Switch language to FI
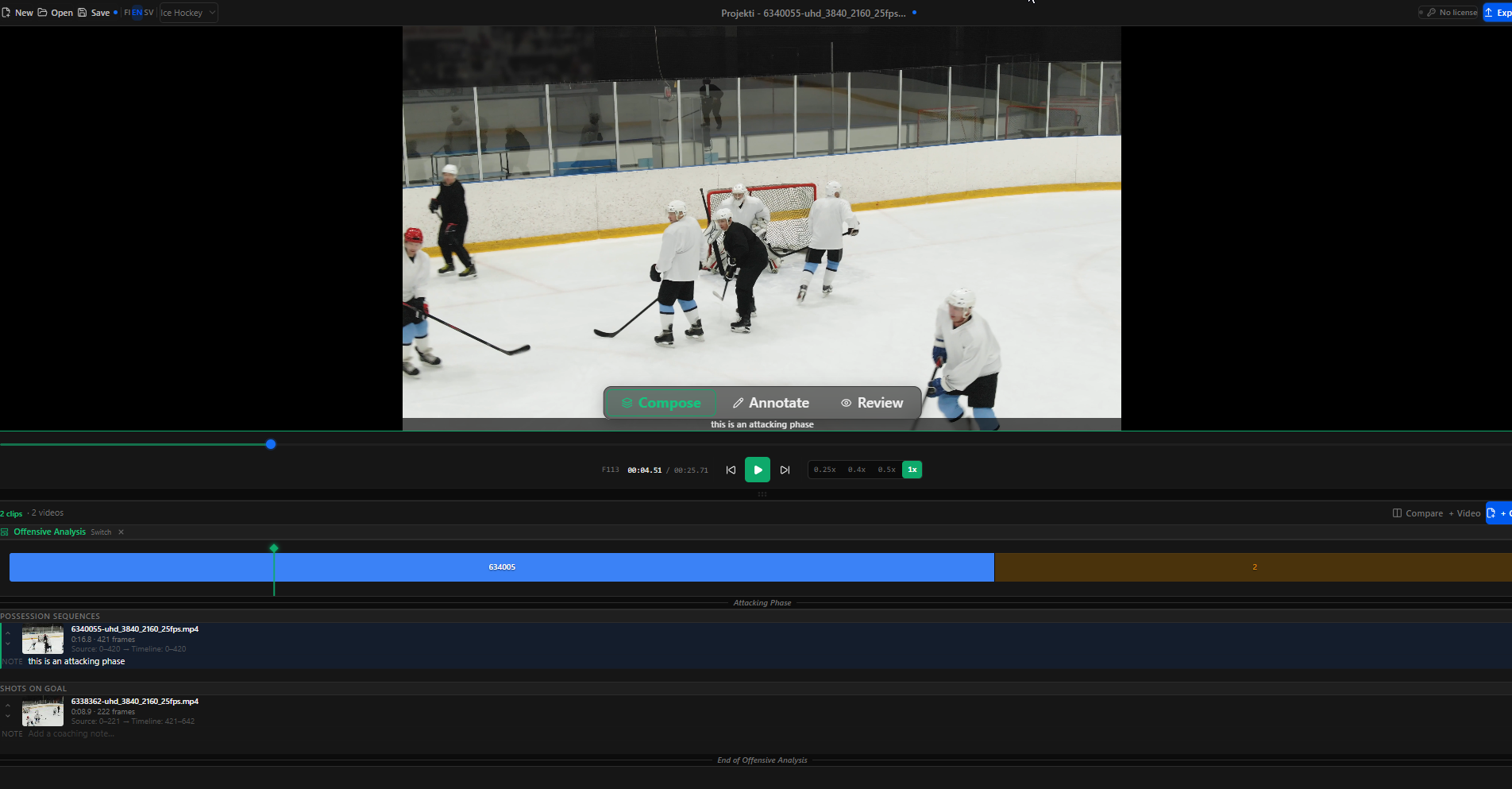1512x789 pixels. point(126,12)
